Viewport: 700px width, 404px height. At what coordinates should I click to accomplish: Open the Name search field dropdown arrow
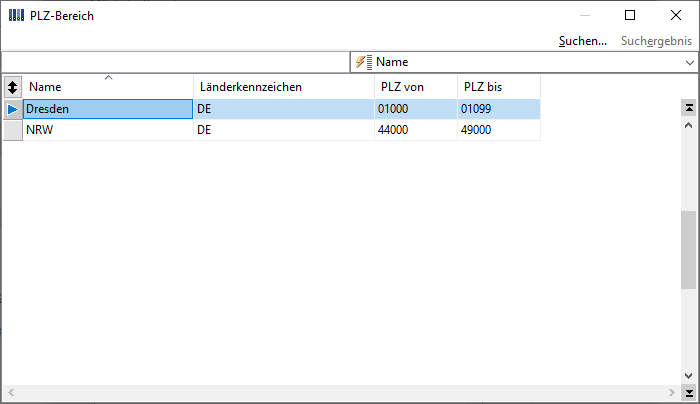(689, 62)
